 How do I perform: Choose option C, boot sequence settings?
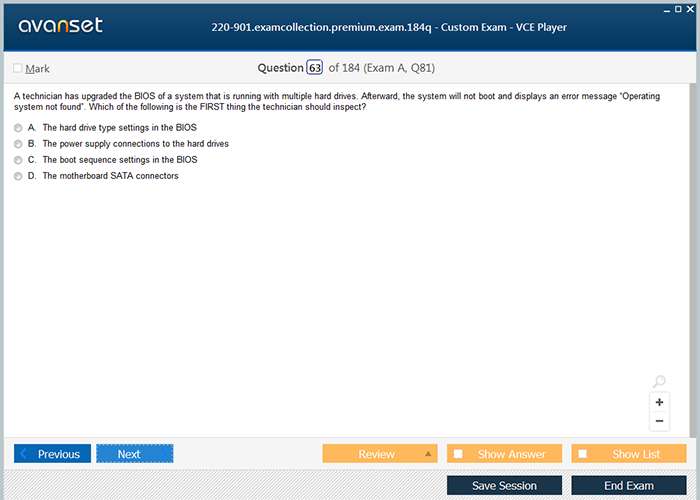pyautogui.click(x=18, y=160)
